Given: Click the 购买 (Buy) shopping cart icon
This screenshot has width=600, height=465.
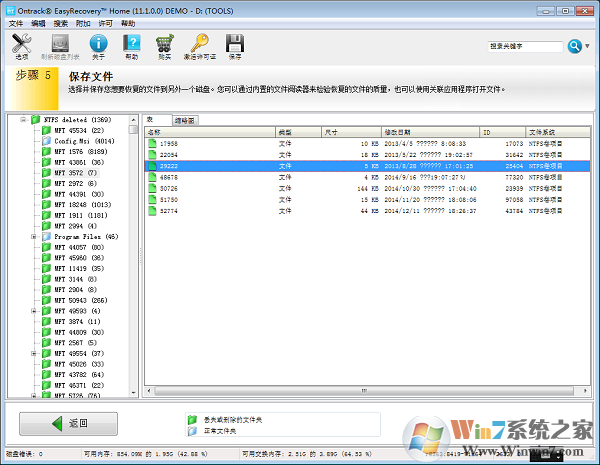Looking at the screenshot, I should point(165,44).
